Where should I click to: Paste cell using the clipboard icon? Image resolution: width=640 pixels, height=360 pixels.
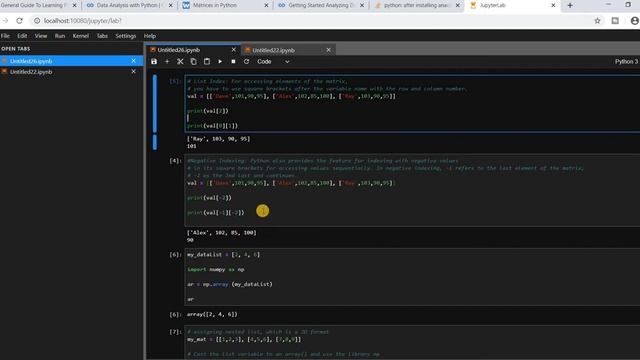[x=207, y=62]
